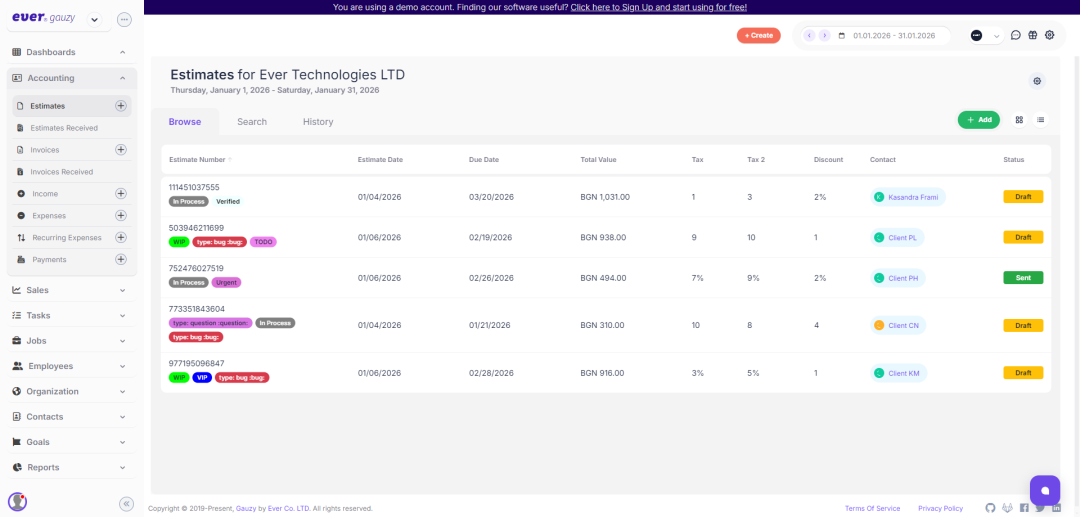The image size is (1080, 517).
Task: Sort by Estimate Number column header
Action: 198,159
